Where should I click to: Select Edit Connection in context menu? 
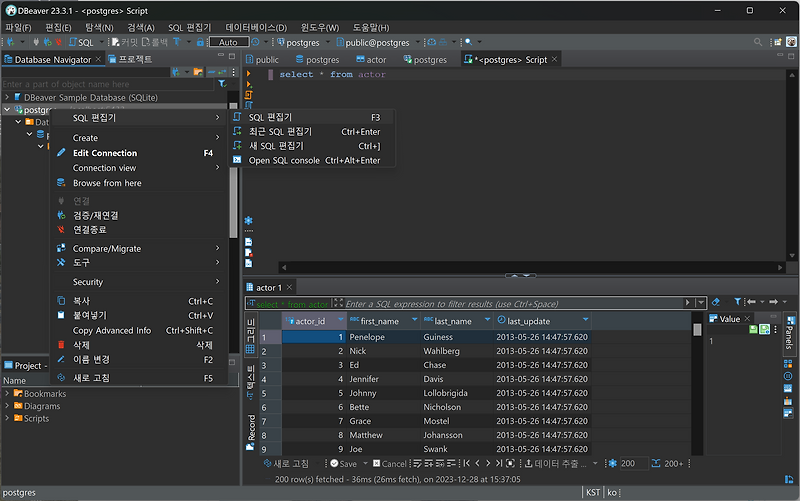139,153
